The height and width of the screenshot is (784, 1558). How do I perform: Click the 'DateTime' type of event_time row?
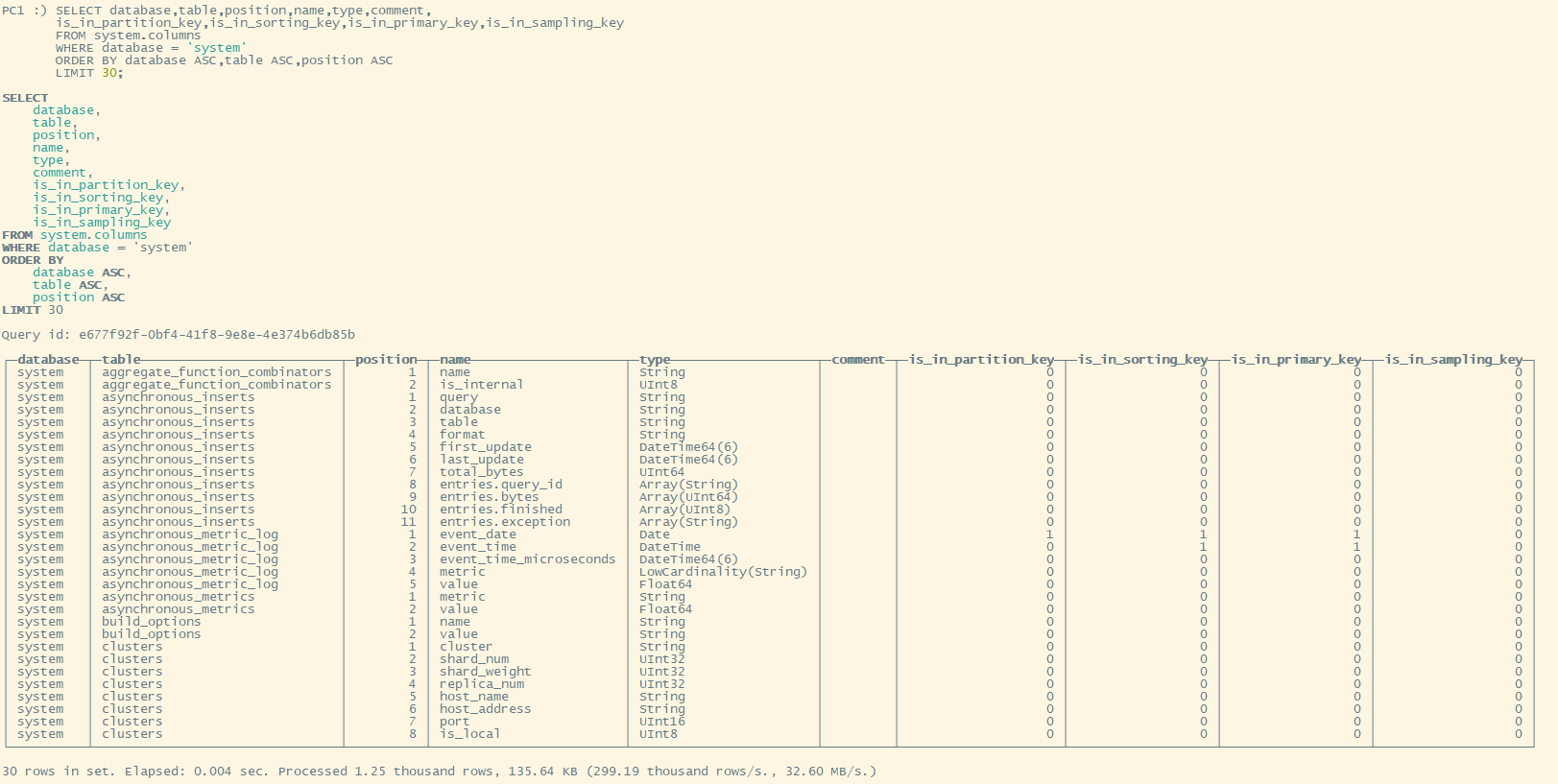coord(670,547)
